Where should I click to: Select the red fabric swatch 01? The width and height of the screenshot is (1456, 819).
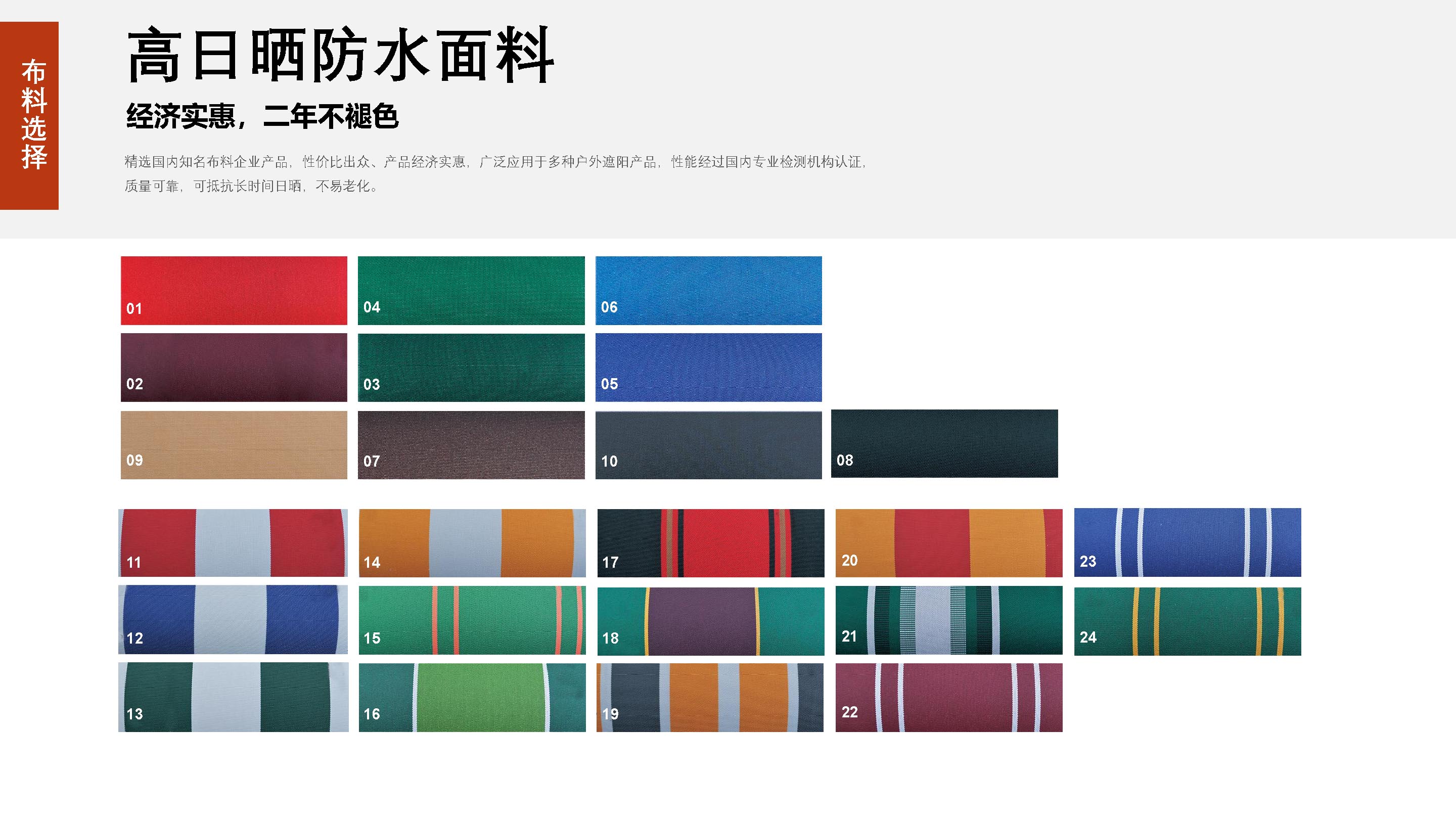[234, 291]
